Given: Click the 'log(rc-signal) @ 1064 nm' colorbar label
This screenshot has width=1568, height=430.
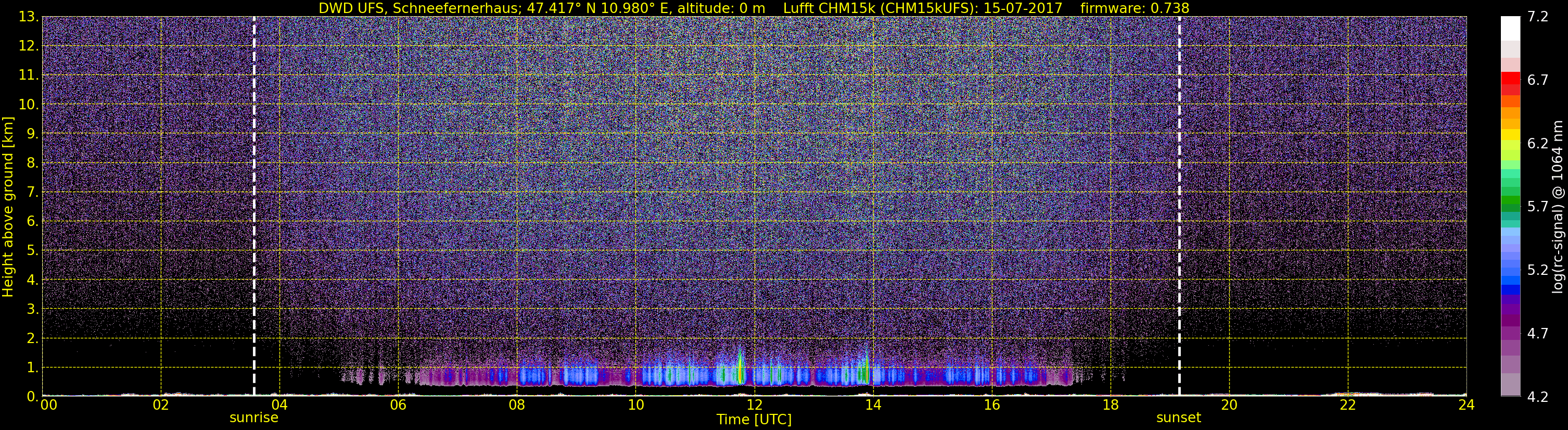Looking at the screenshot, I should 1558,207.
